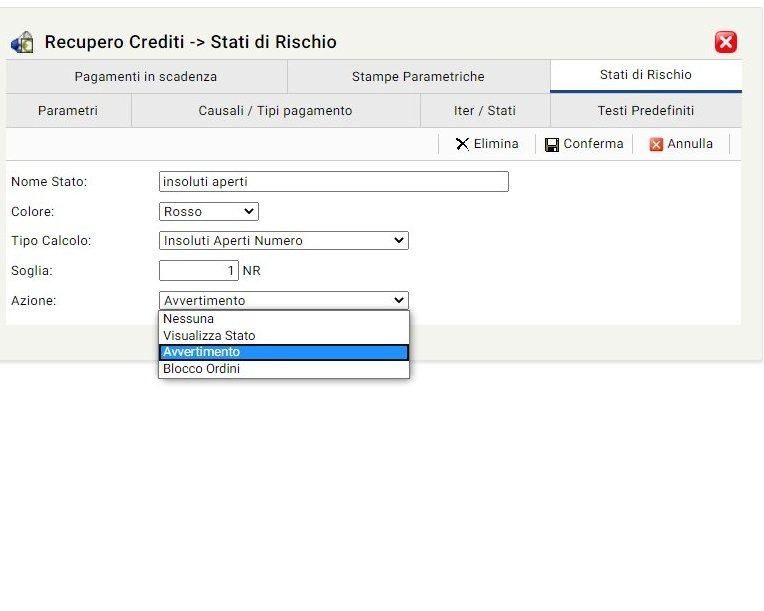The width and height of the screenshot is (764, 611).
Task: Click the Soglia number field
Action: tap(198, 271)
